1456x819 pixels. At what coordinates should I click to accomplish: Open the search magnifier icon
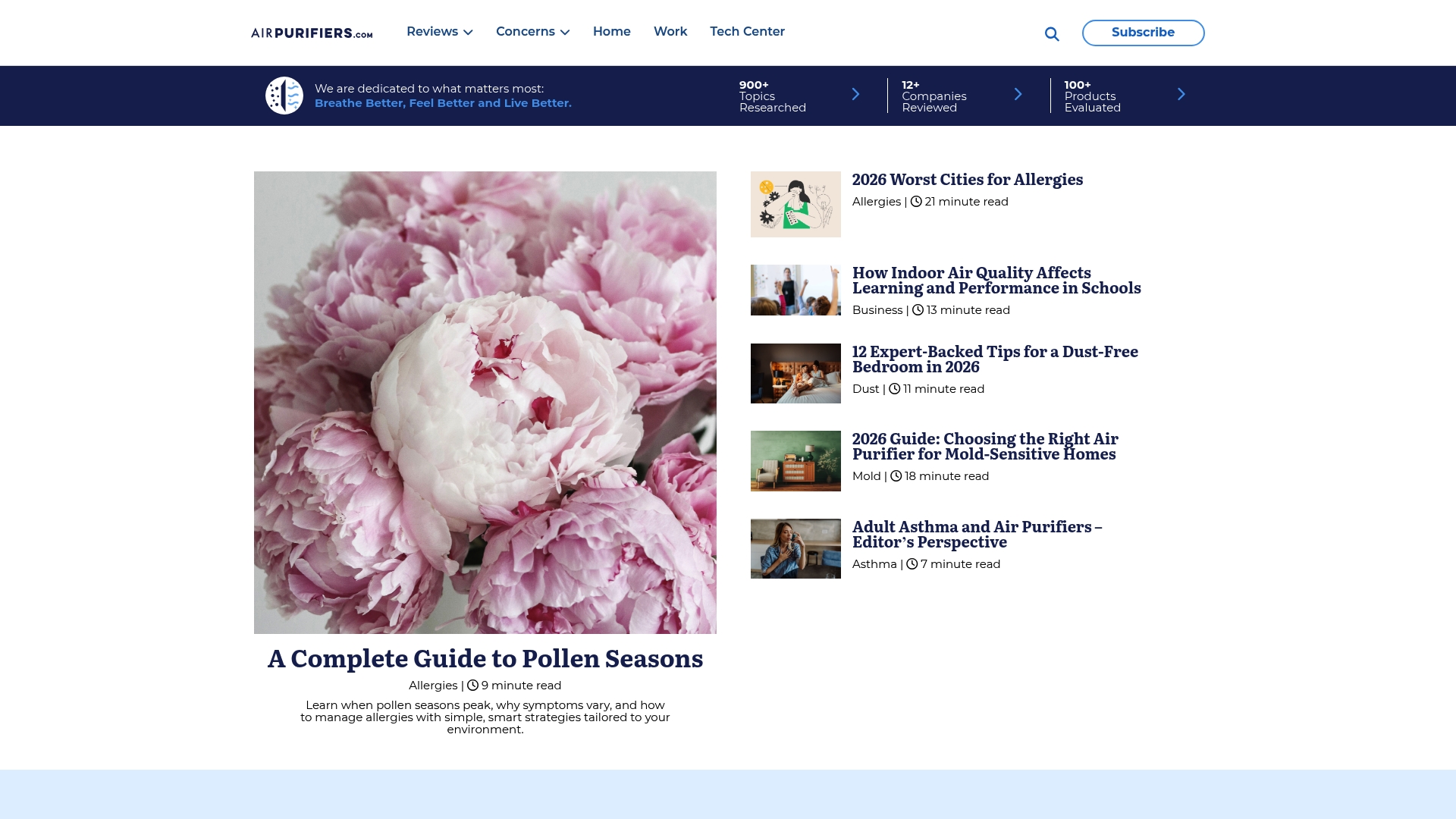click(x=1052, y=33)
